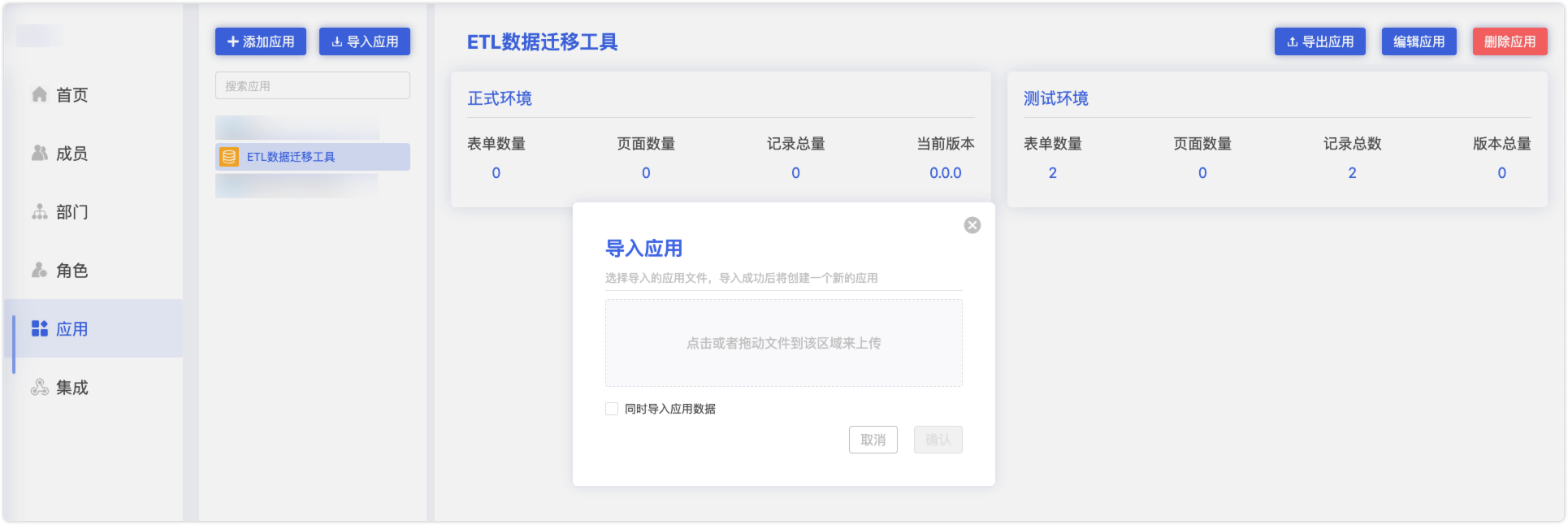Image resolution: width=1568 pixels, height=525 pixels.
Task: Click the red 删除应用 button
Action: point(1510,41)
